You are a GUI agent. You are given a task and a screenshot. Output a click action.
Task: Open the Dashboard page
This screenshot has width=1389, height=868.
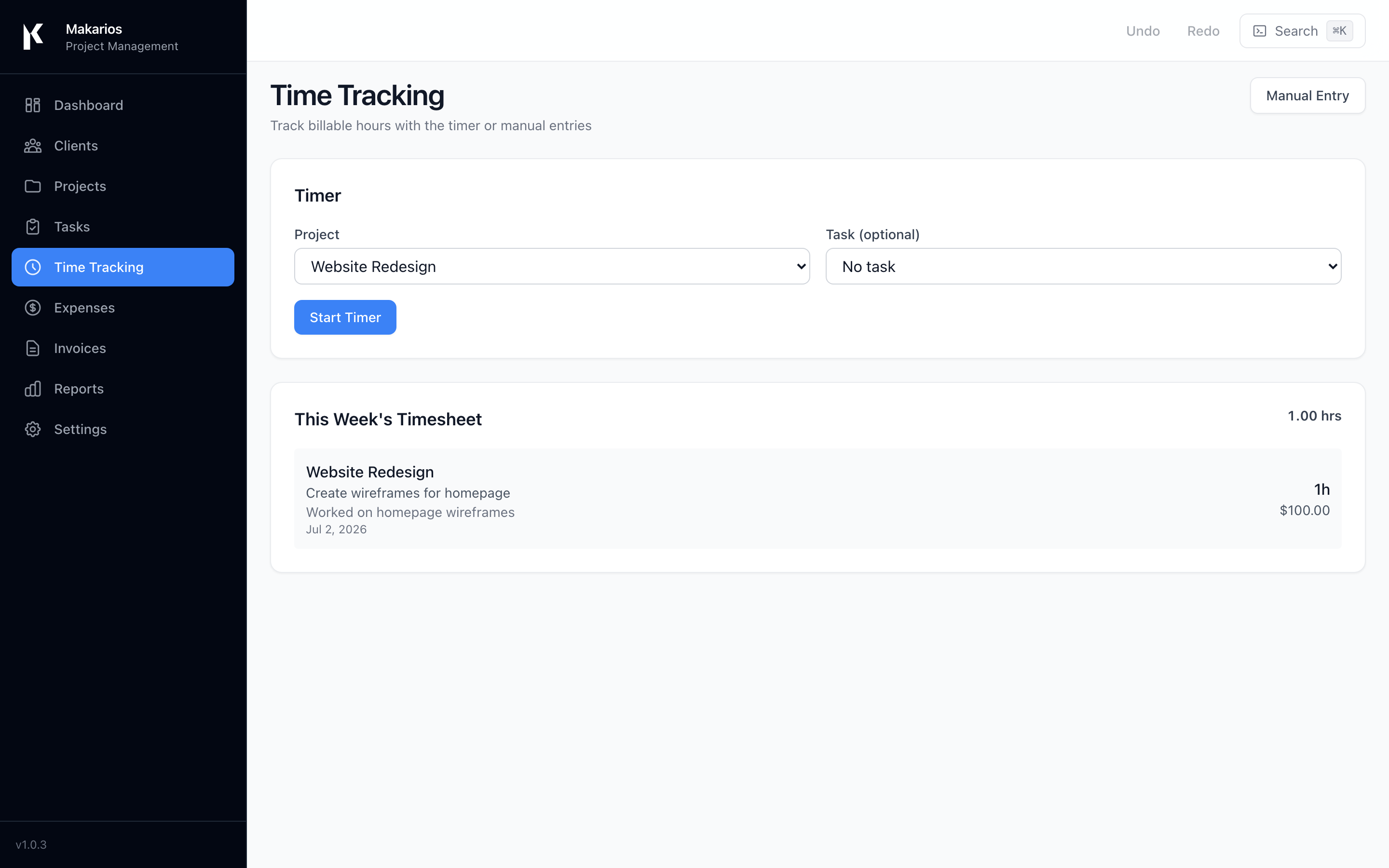(x=123, y=105)
